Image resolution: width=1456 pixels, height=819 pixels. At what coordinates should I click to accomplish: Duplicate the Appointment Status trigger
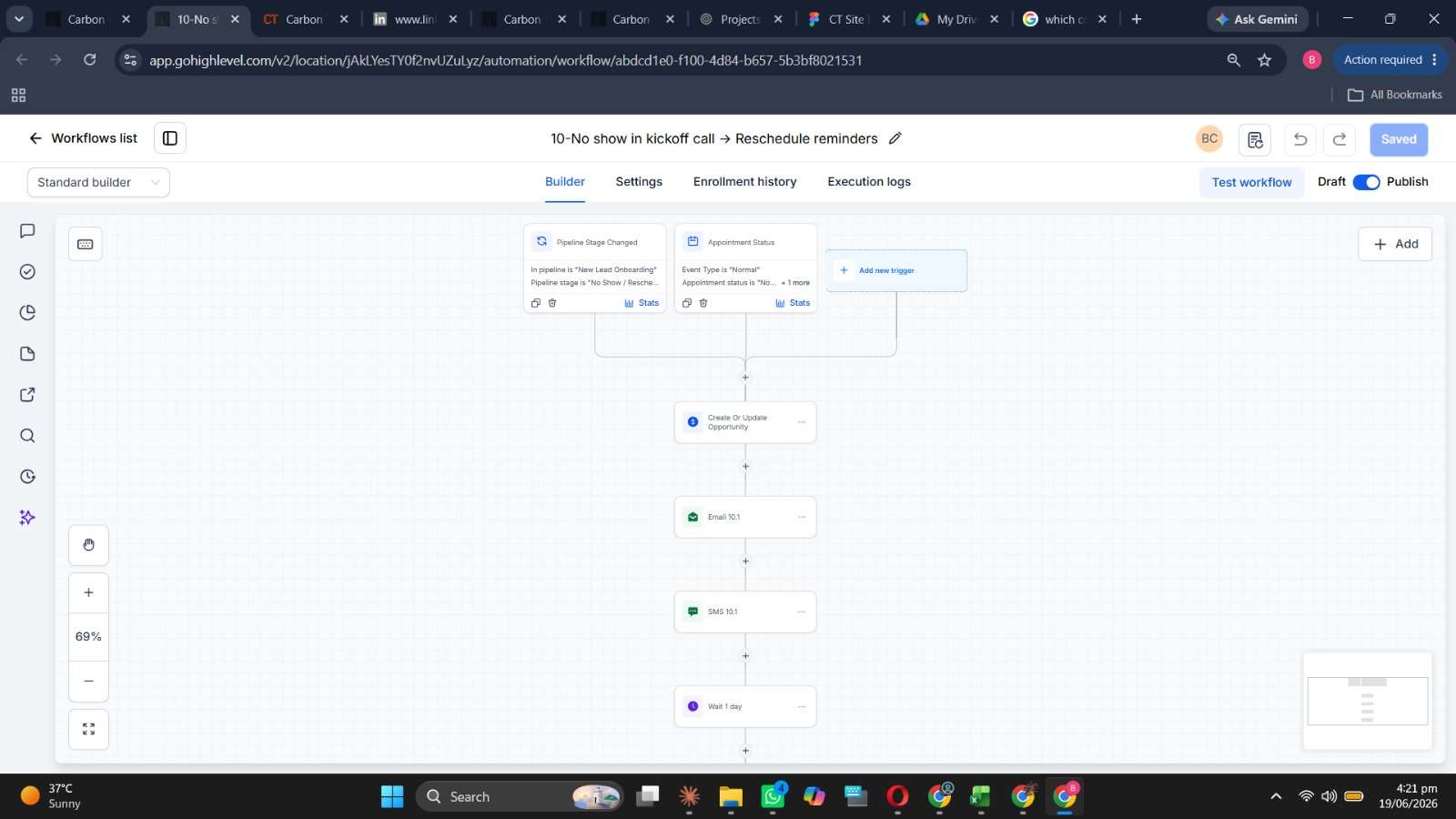pos(687,303)
